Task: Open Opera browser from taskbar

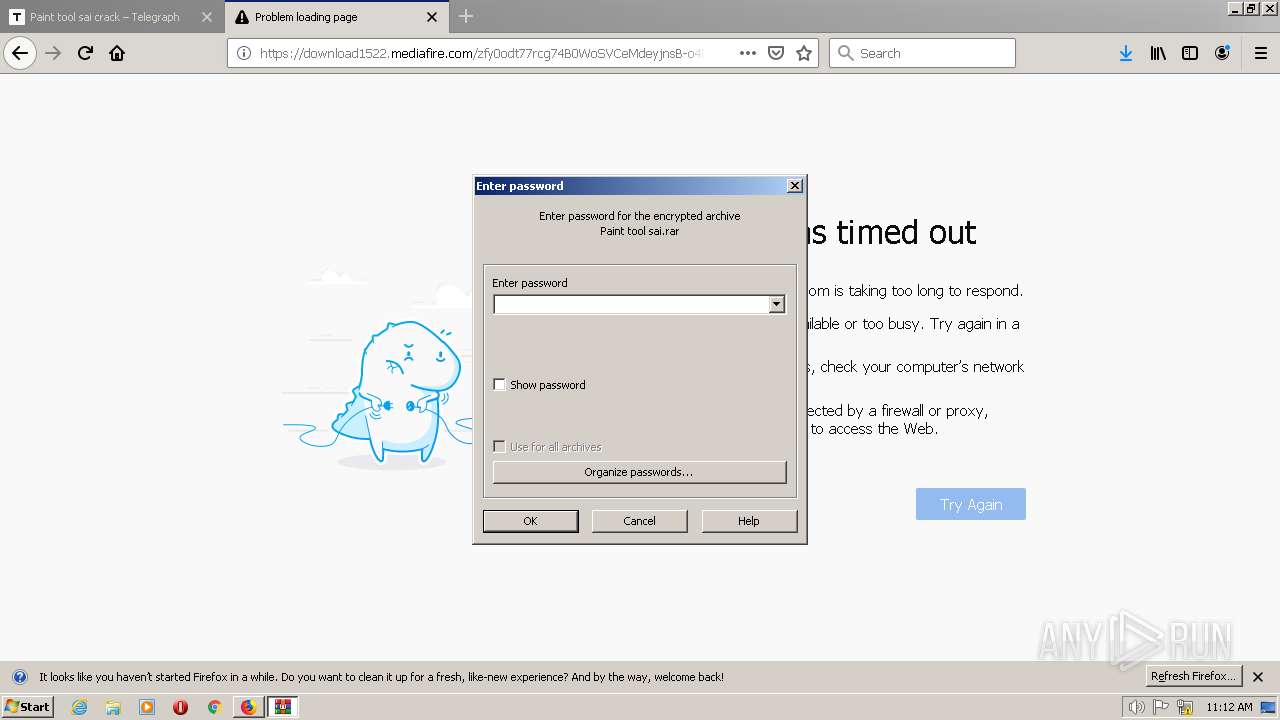Action: coord(180,707)
